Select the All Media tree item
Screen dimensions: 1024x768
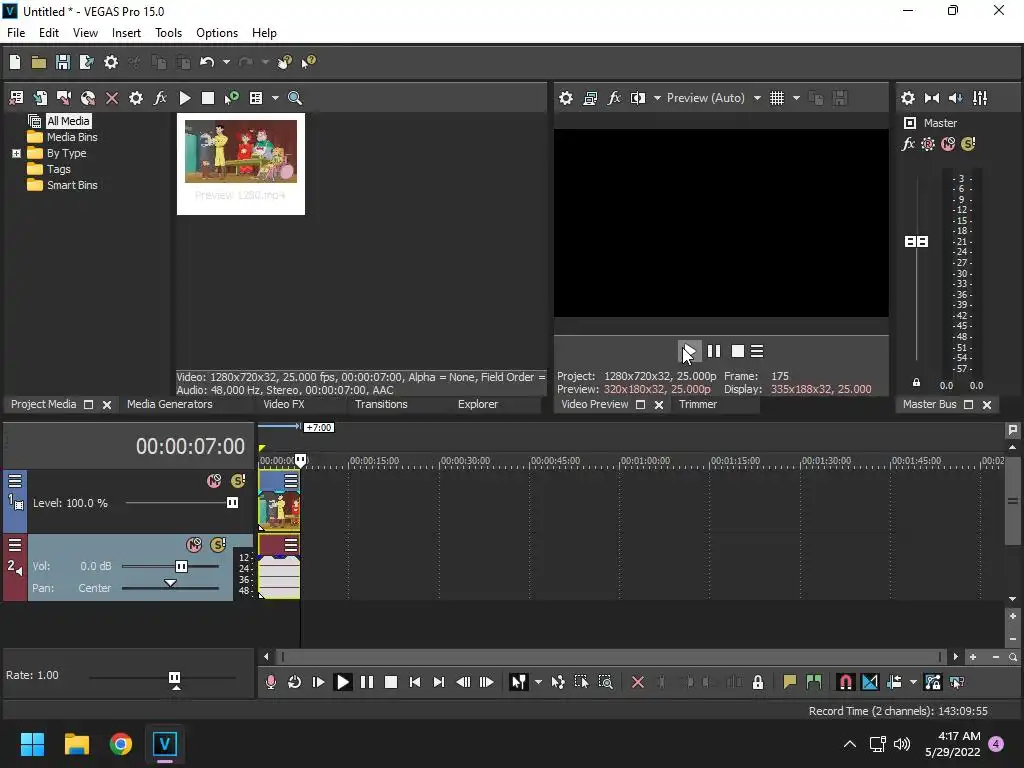68,121
